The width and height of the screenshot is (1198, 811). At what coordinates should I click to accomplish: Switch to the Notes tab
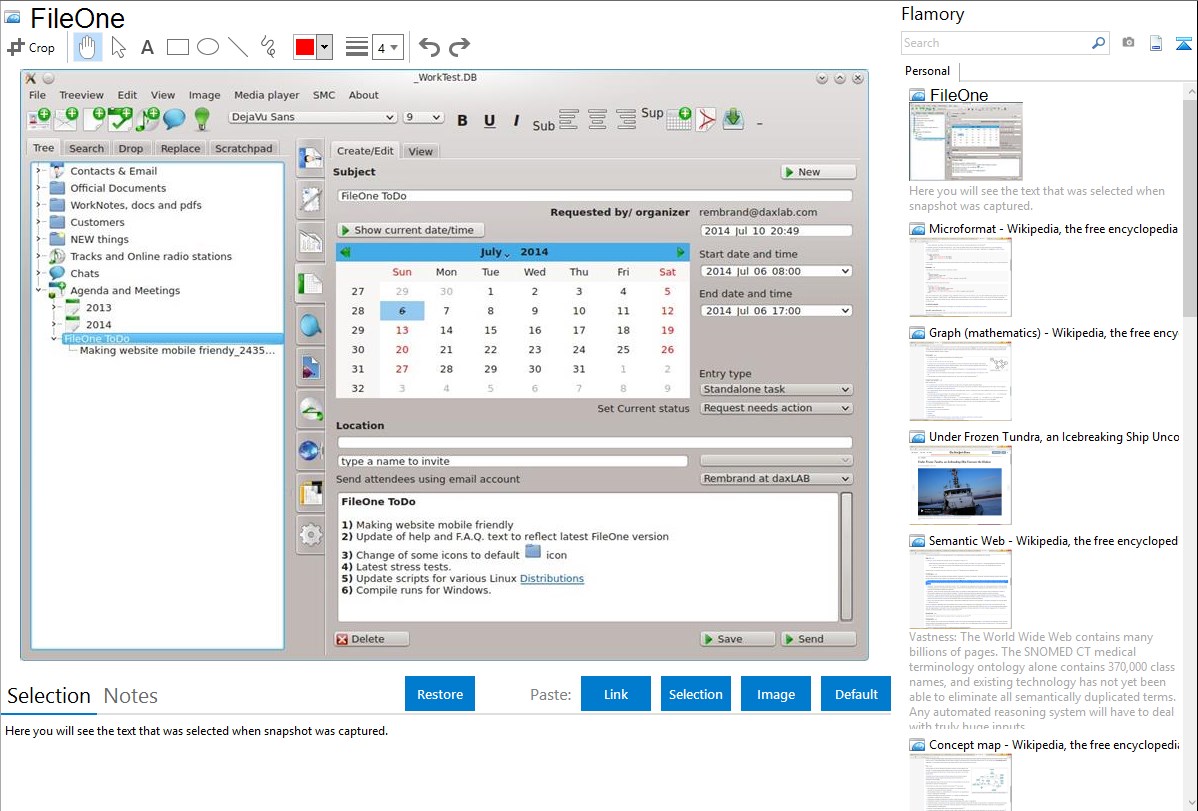point(130,696)
